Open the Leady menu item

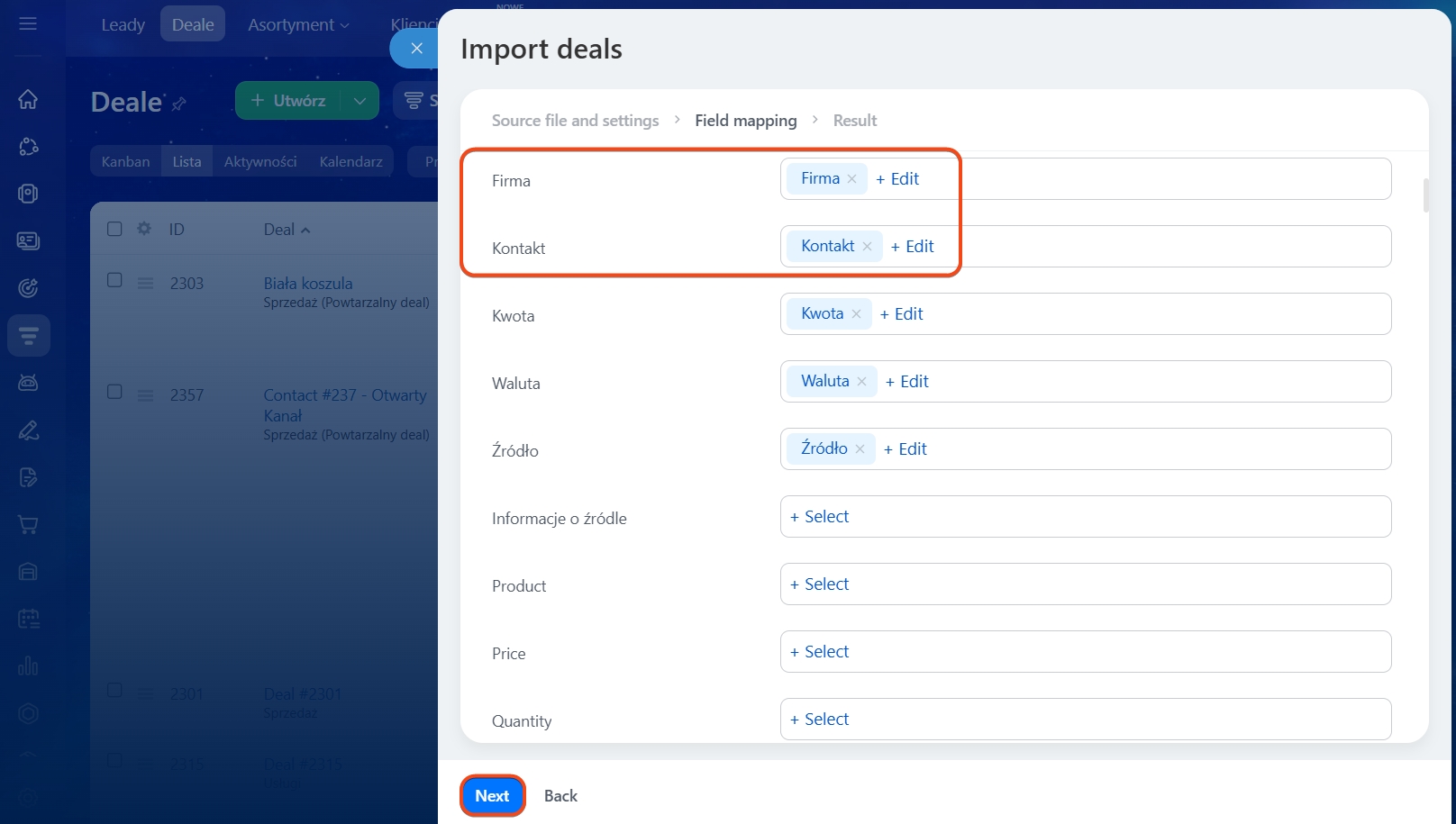pos(123,25)
